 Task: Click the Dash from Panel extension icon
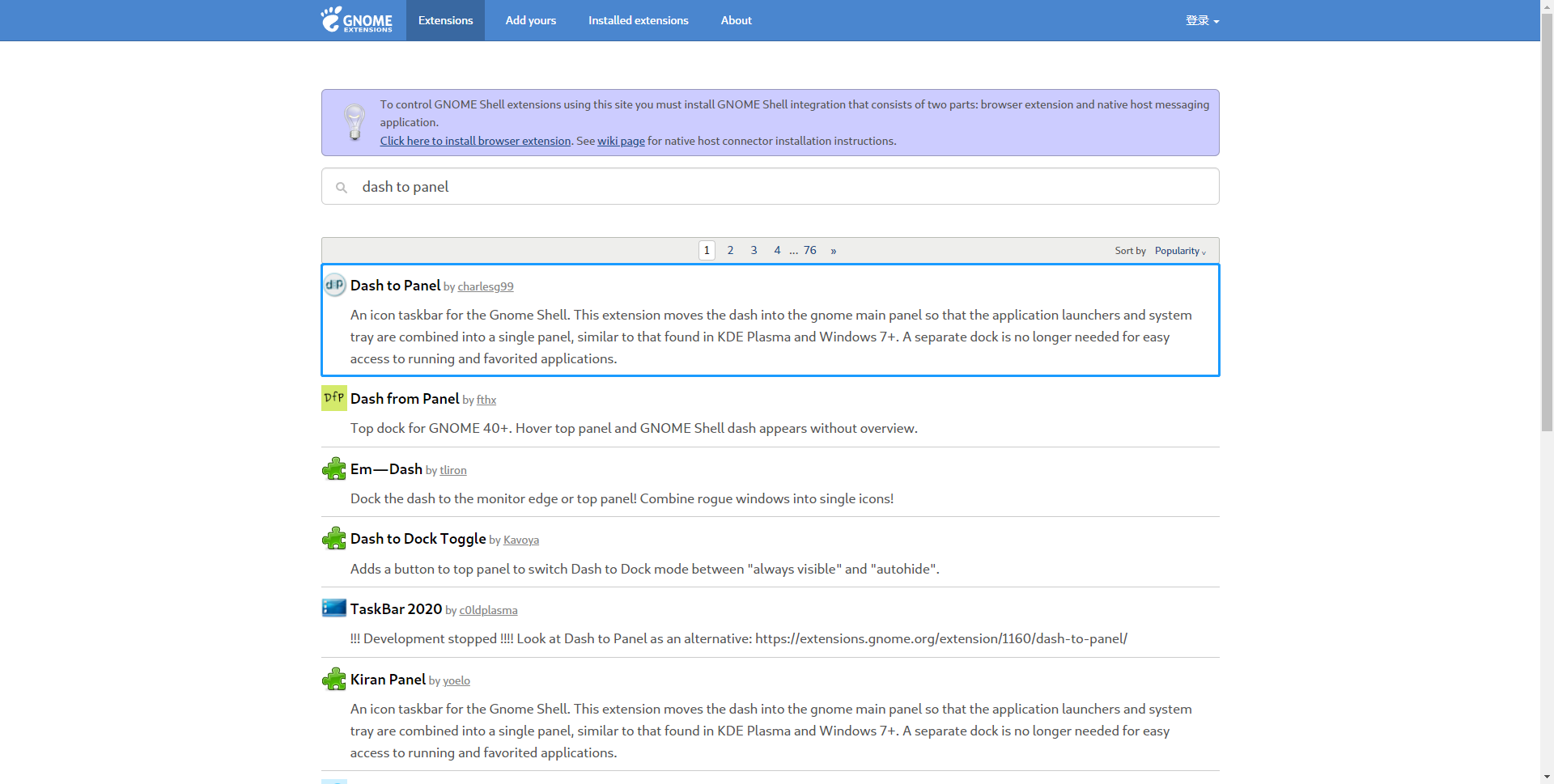(x=334, y=398)
